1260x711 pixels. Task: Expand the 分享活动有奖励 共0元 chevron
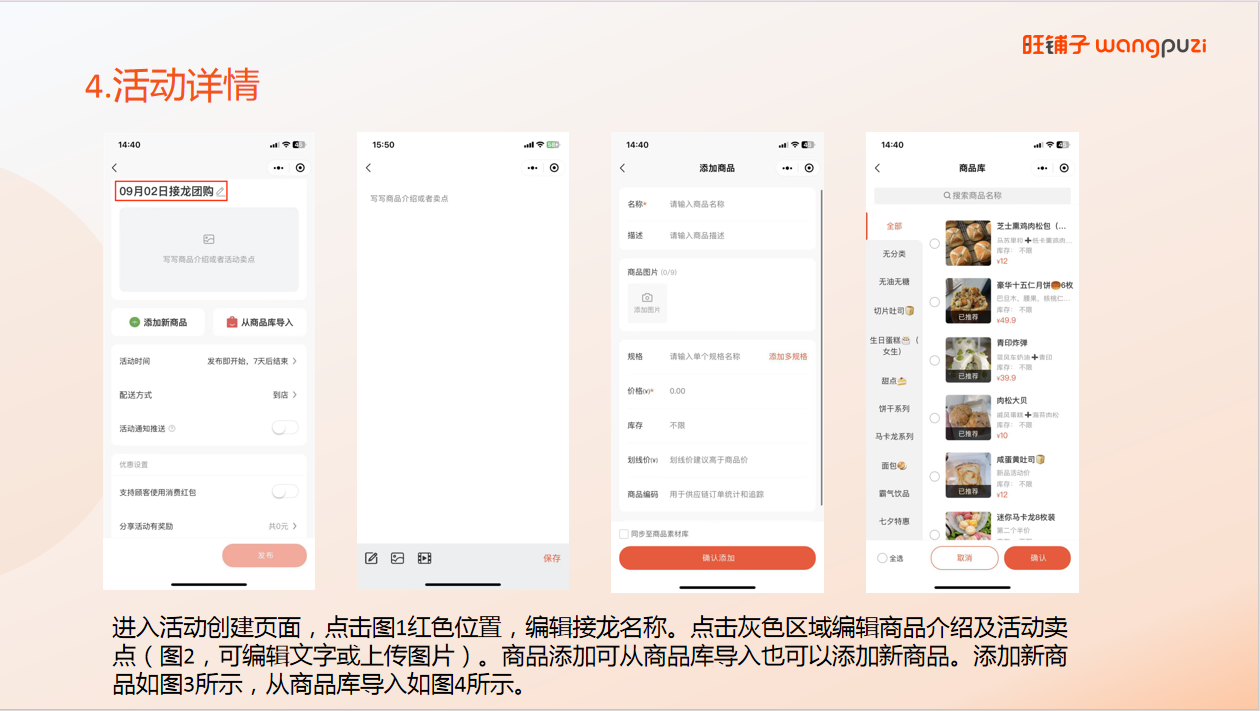pos(295,526)
